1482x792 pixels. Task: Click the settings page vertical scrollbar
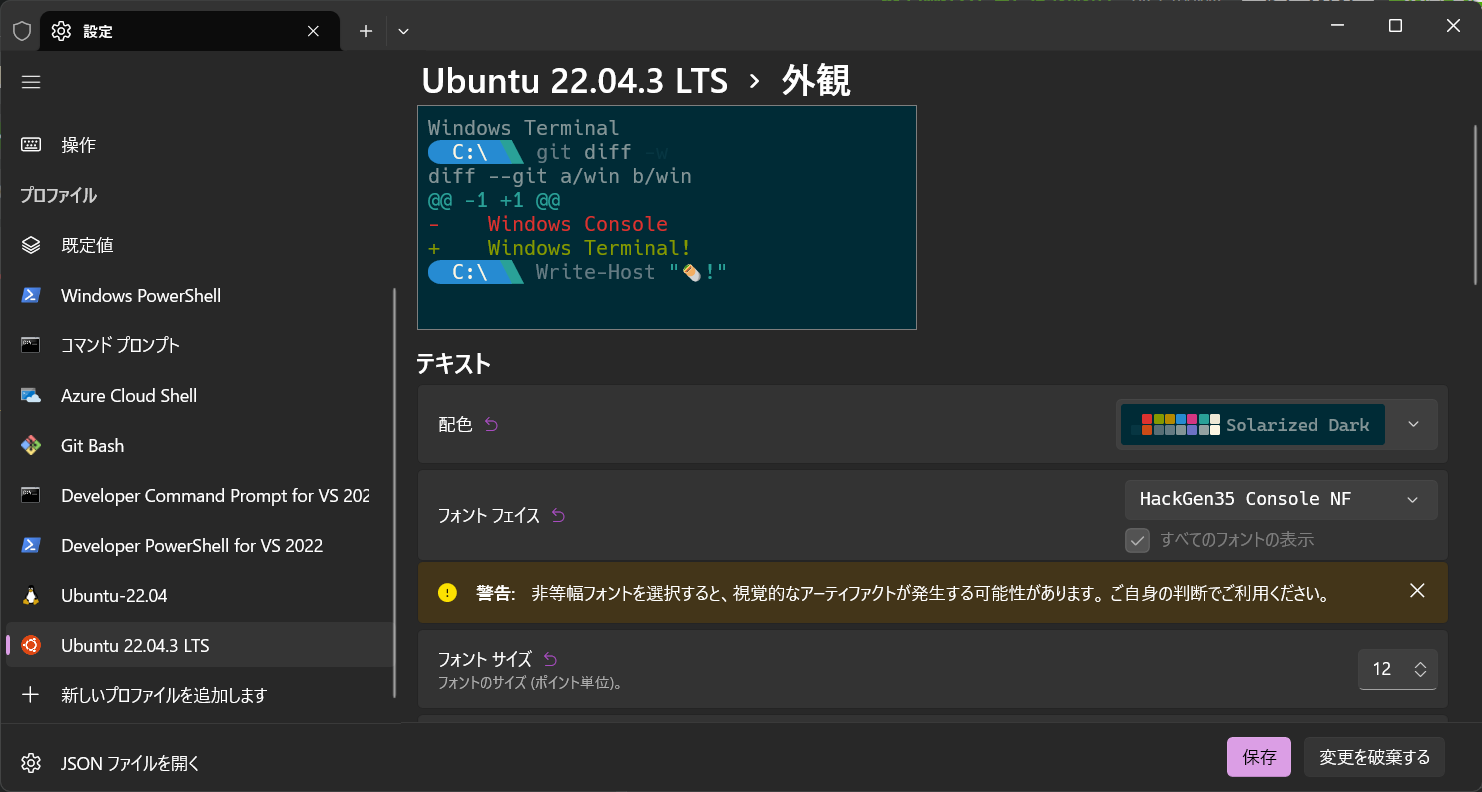coord(1475,205)
